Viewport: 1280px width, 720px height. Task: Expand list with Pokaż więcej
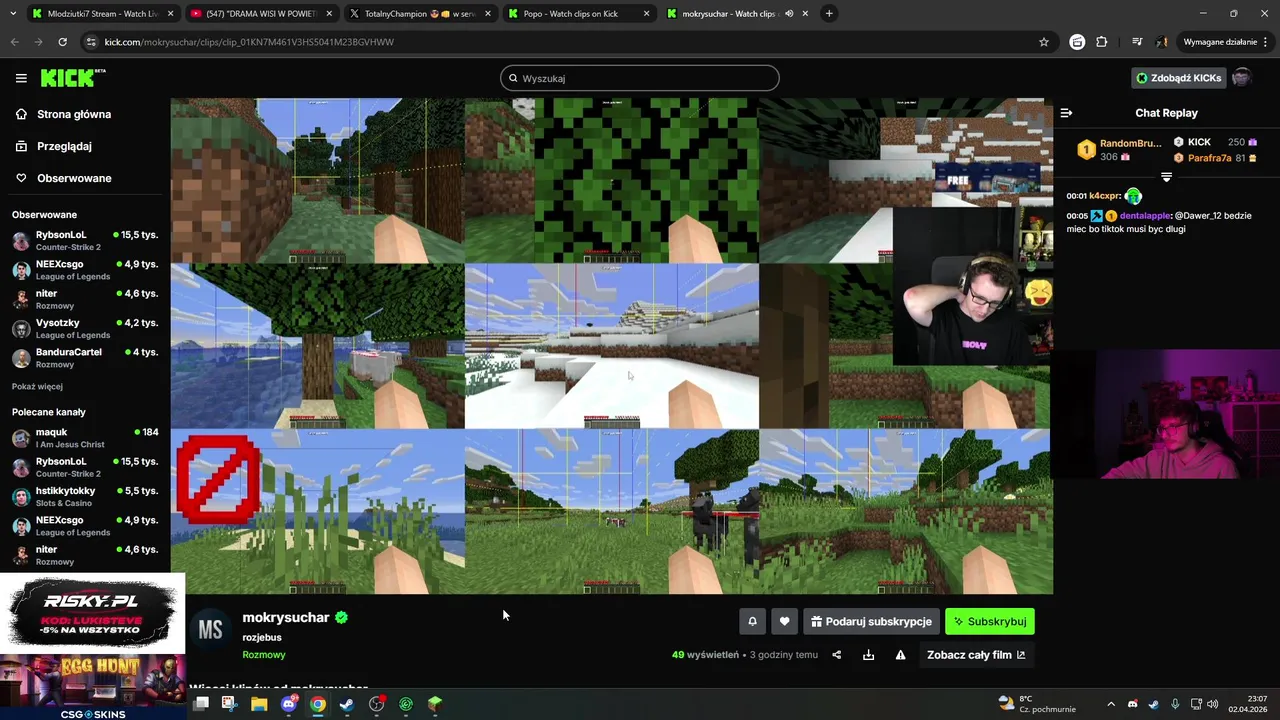click(37, 387)
